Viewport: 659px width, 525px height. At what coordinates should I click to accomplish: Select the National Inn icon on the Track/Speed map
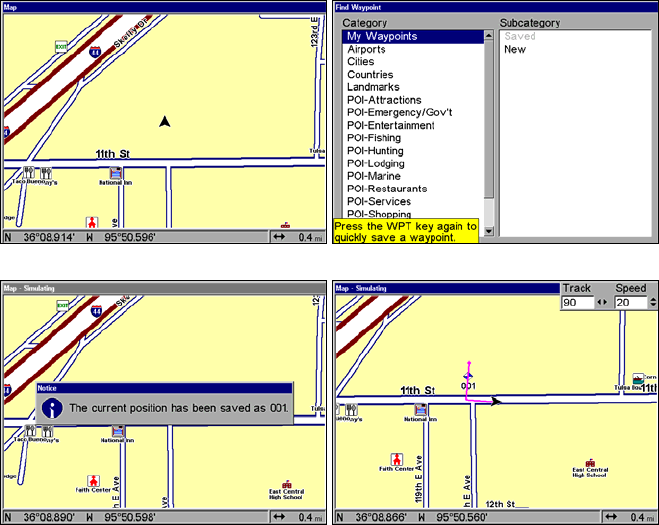coord(421,410)
